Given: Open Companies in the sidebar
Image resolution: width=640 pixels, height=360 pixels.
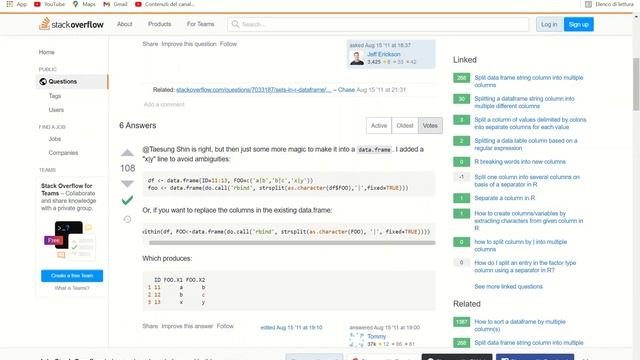Looking at the screenshot, I should click(63, 153).
